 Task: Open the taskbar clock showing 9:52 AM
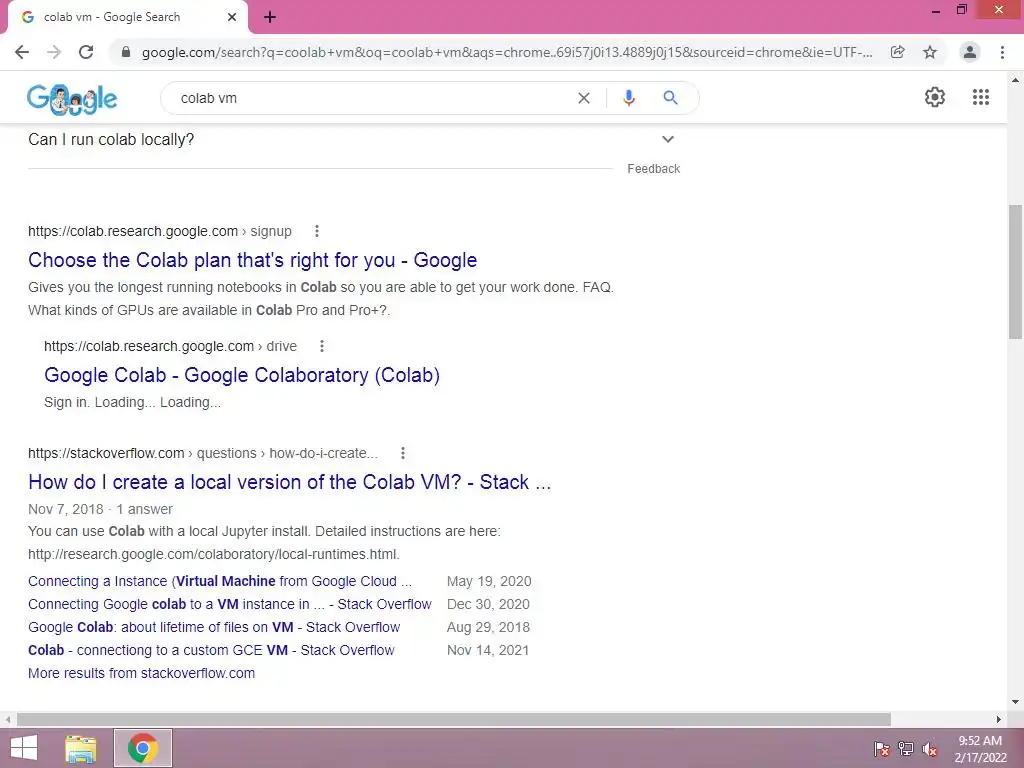980,749
